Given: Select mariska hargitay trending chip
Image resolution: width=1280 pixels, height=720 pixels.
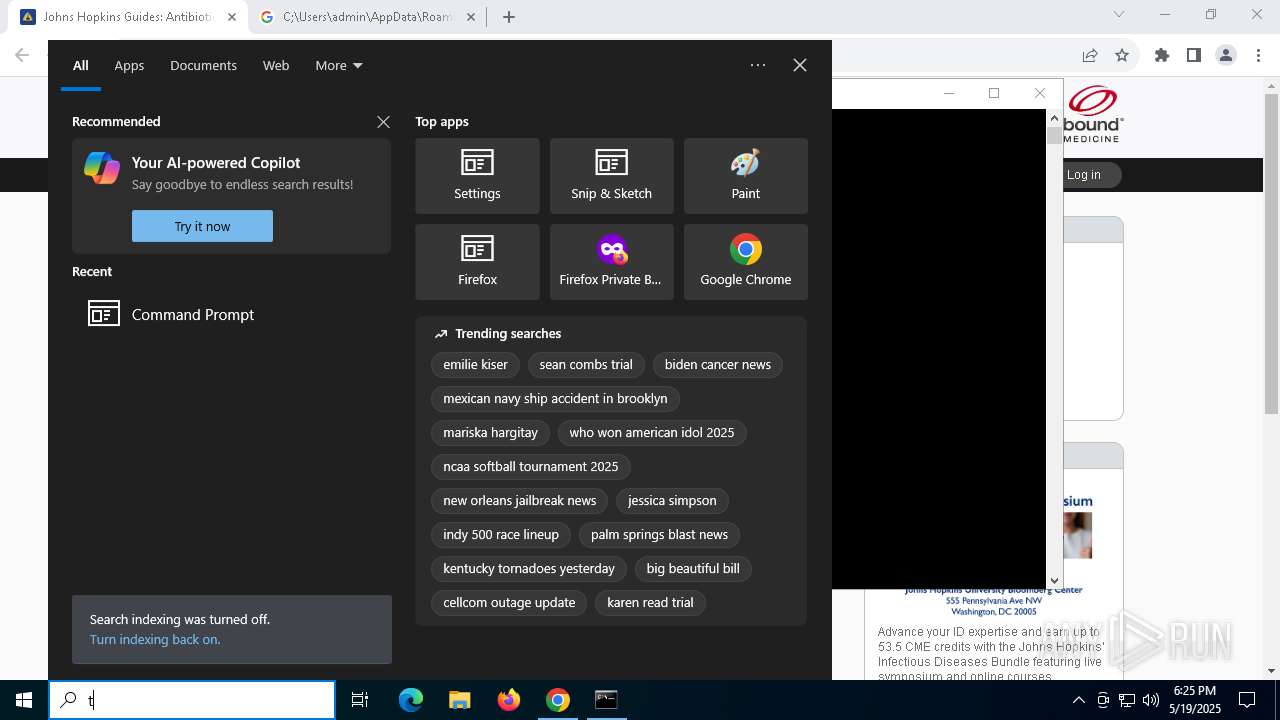Looking at the screenshot, I should (490, 433).
